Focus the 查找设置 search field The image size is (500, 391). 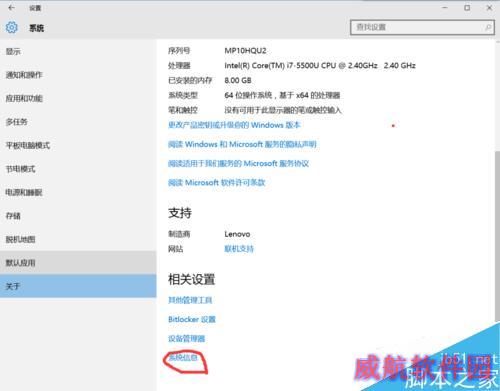pos(422,27)
